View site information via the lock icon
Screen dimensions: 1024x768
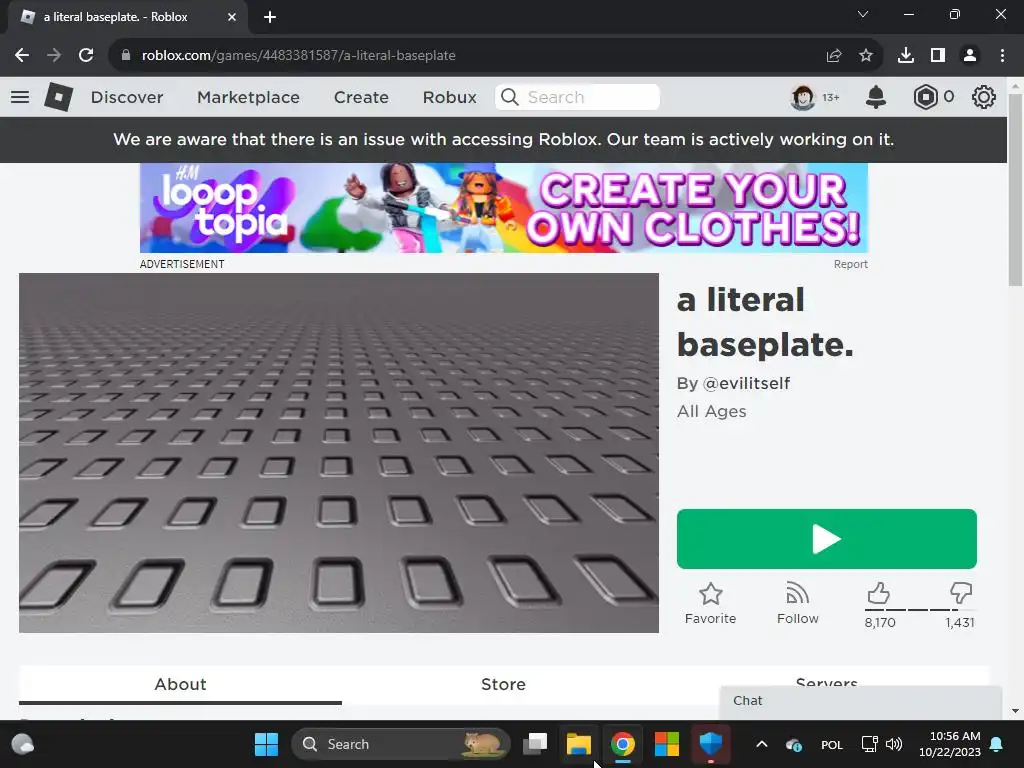coord(126,56)
